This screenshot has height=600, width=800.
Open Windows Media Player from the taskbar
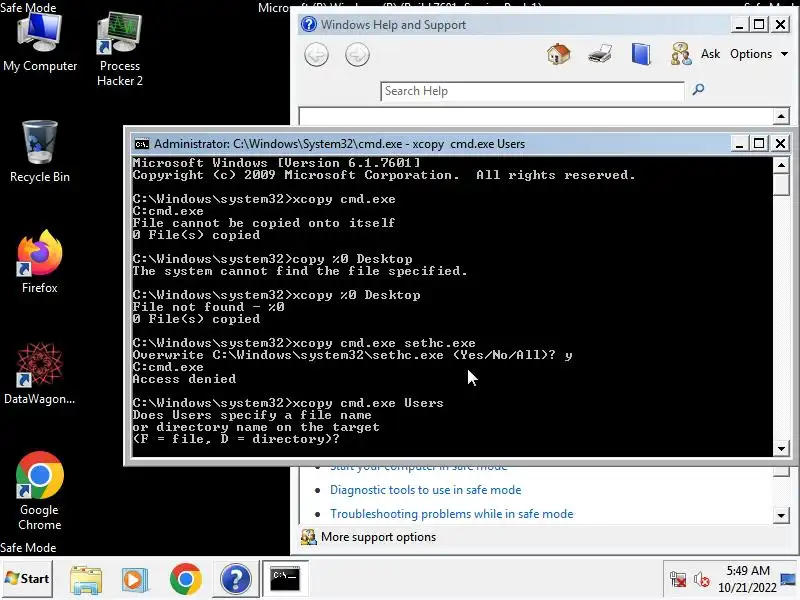pyautogui.click(x=135, y=580)
